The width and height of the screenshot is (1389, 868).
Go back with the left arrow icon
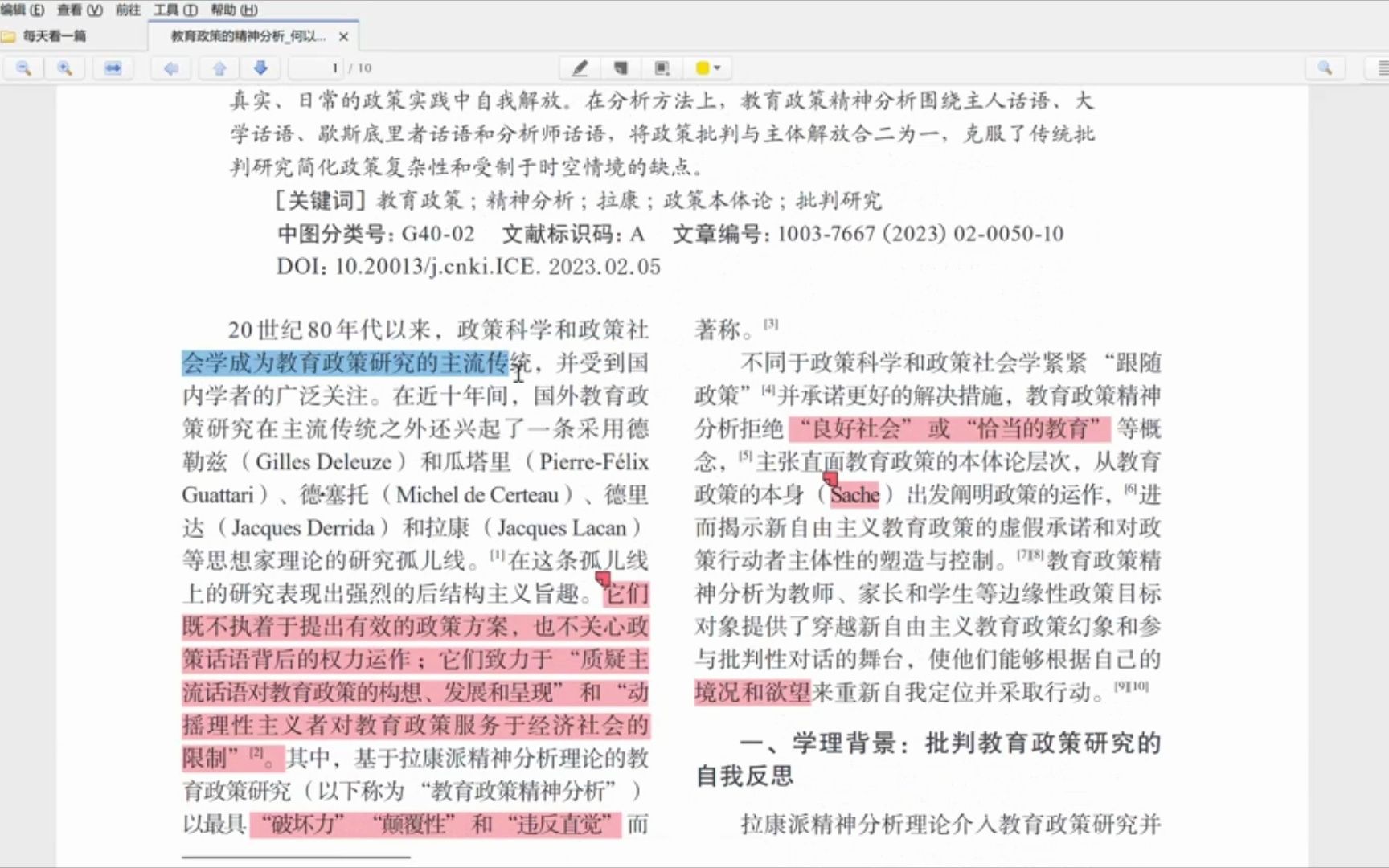[170, 68]
